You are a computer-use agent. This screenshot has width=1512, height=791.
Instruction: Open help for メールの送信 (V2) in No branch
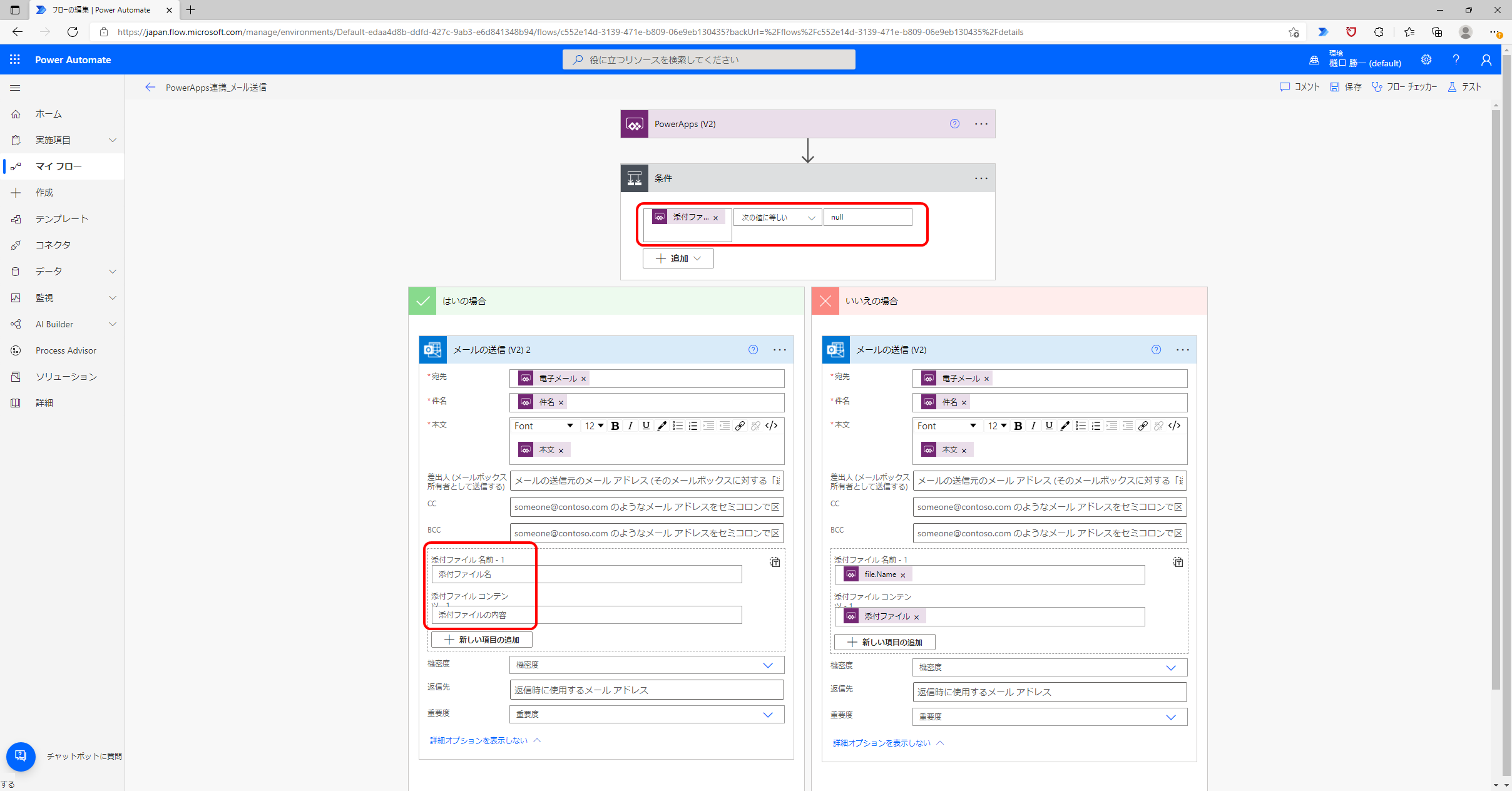[x=1156, y=350]
